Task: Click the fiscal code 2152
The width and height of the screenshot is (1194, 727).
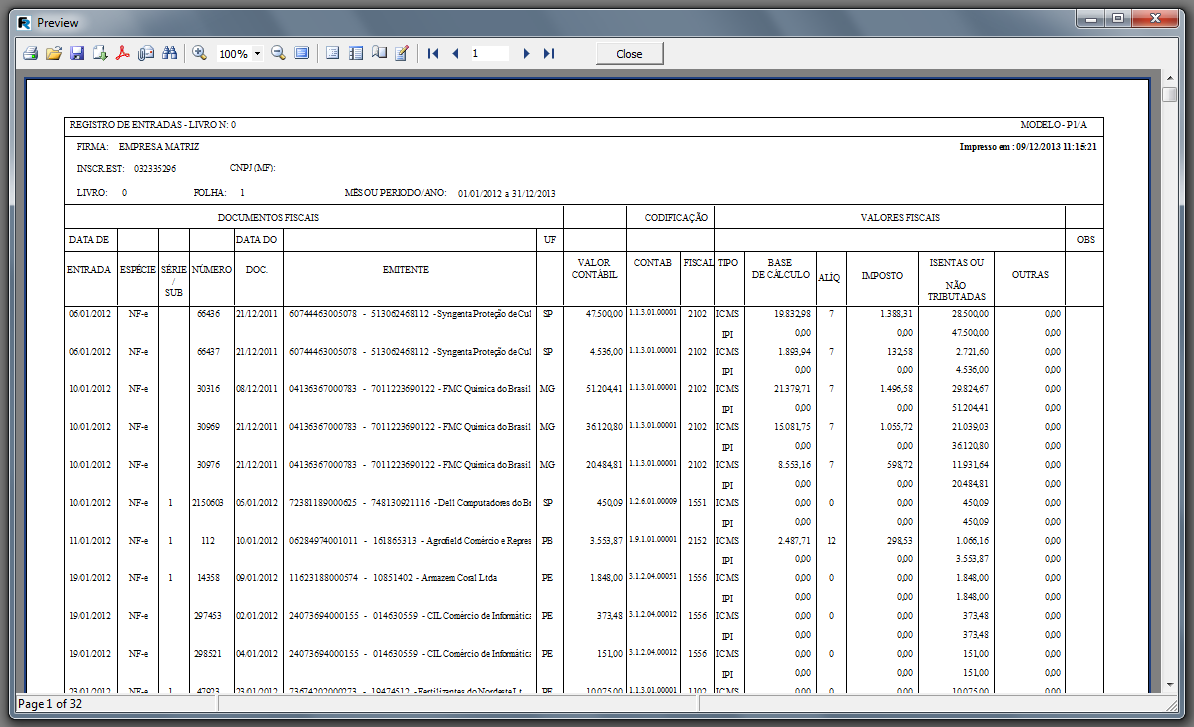Action: (x=697, y=541)
